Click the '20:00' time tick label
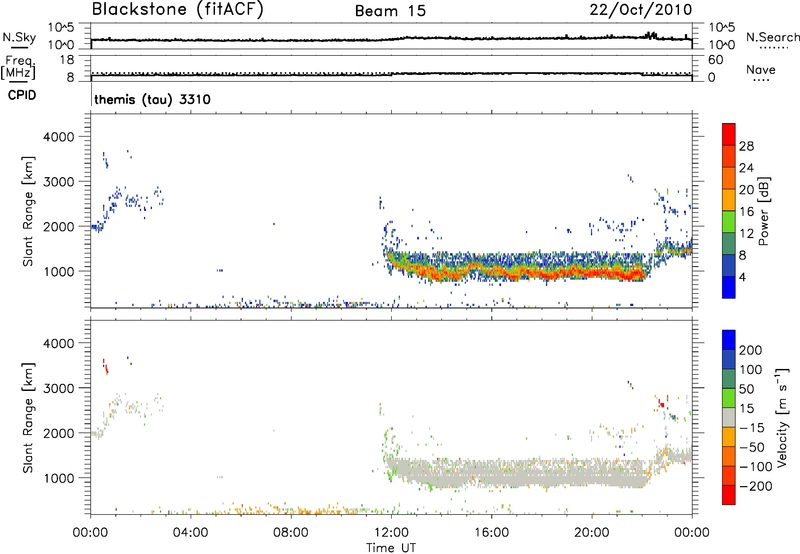Screen dimensions: 800x554 click(591, 533)
